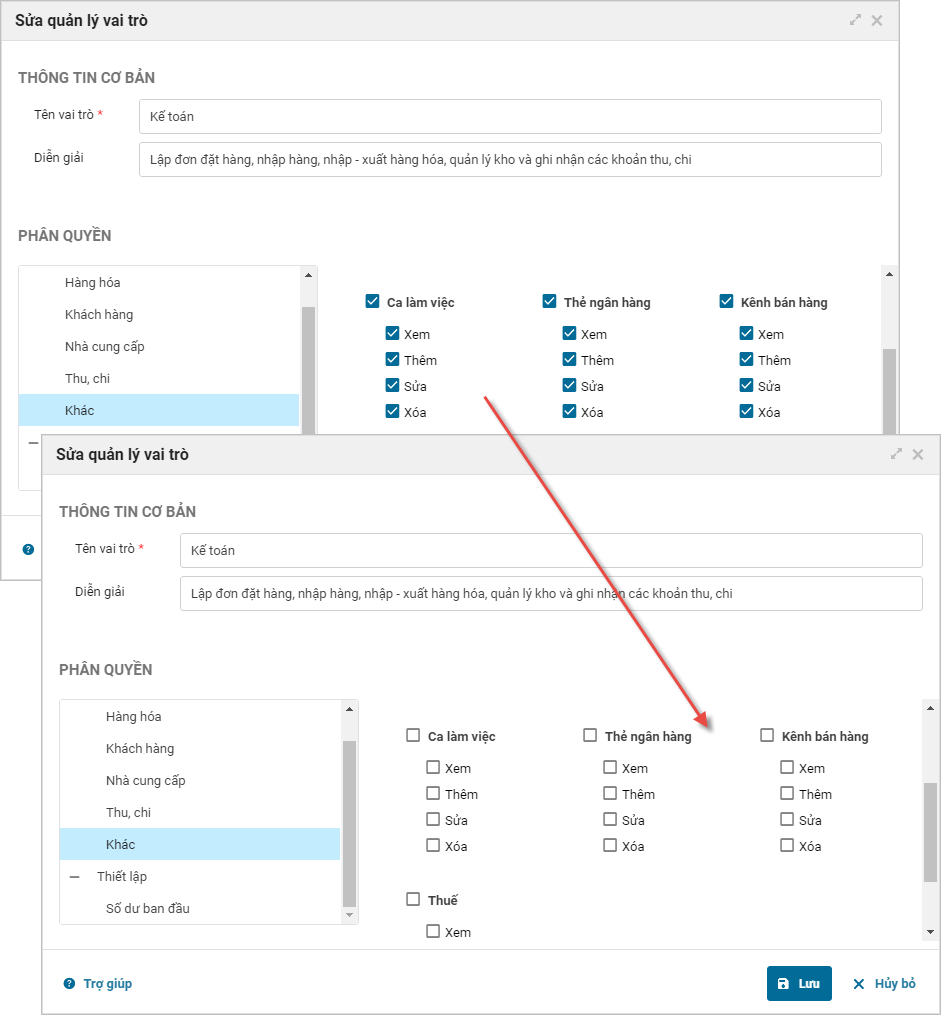Viewport: 943px width, 1018px height.
Task: Click permissions scrollbar down arrow in front dialog
Action: [930, 932]
